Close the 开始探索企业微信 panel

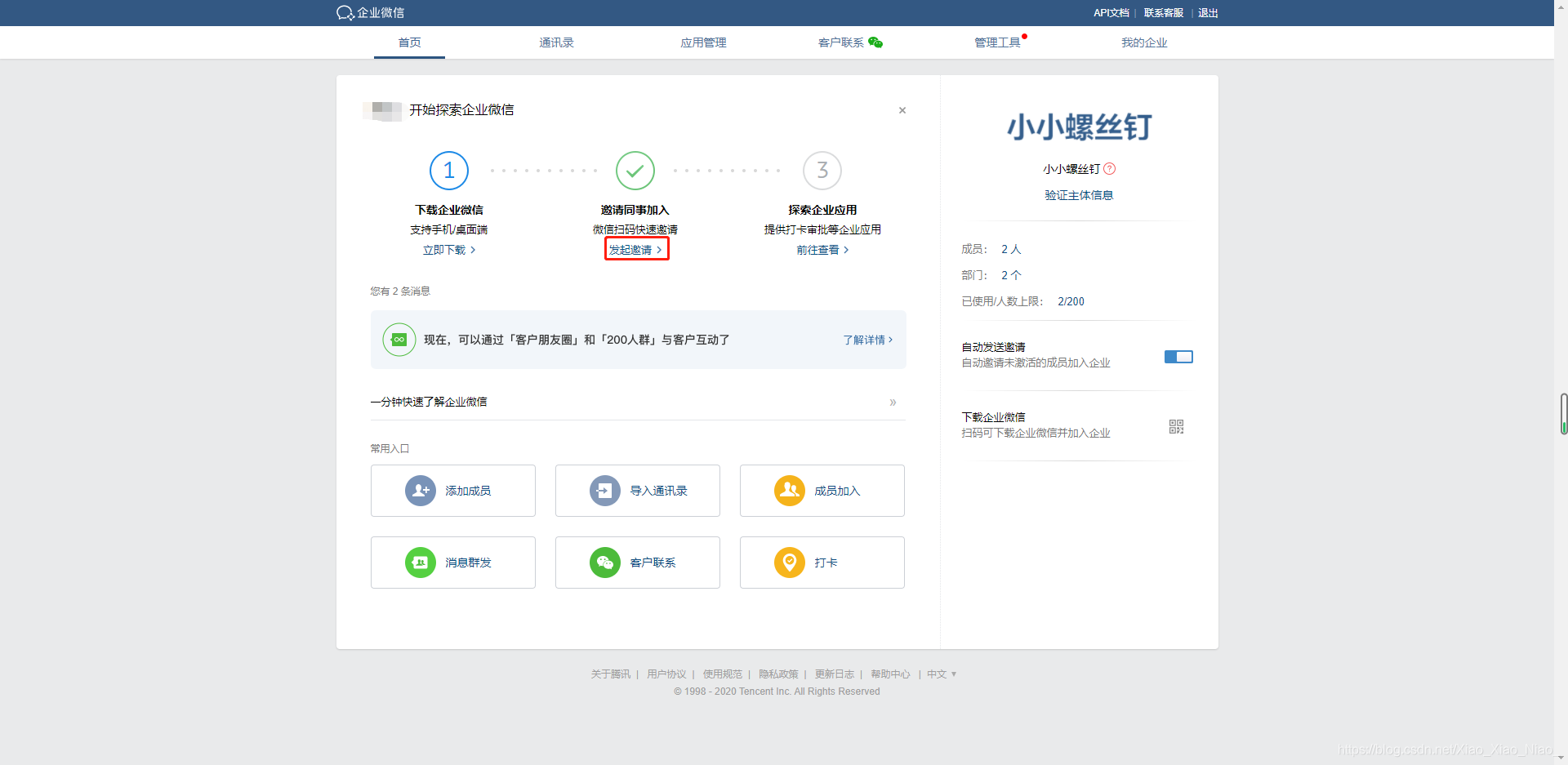[x=902, y=110]
